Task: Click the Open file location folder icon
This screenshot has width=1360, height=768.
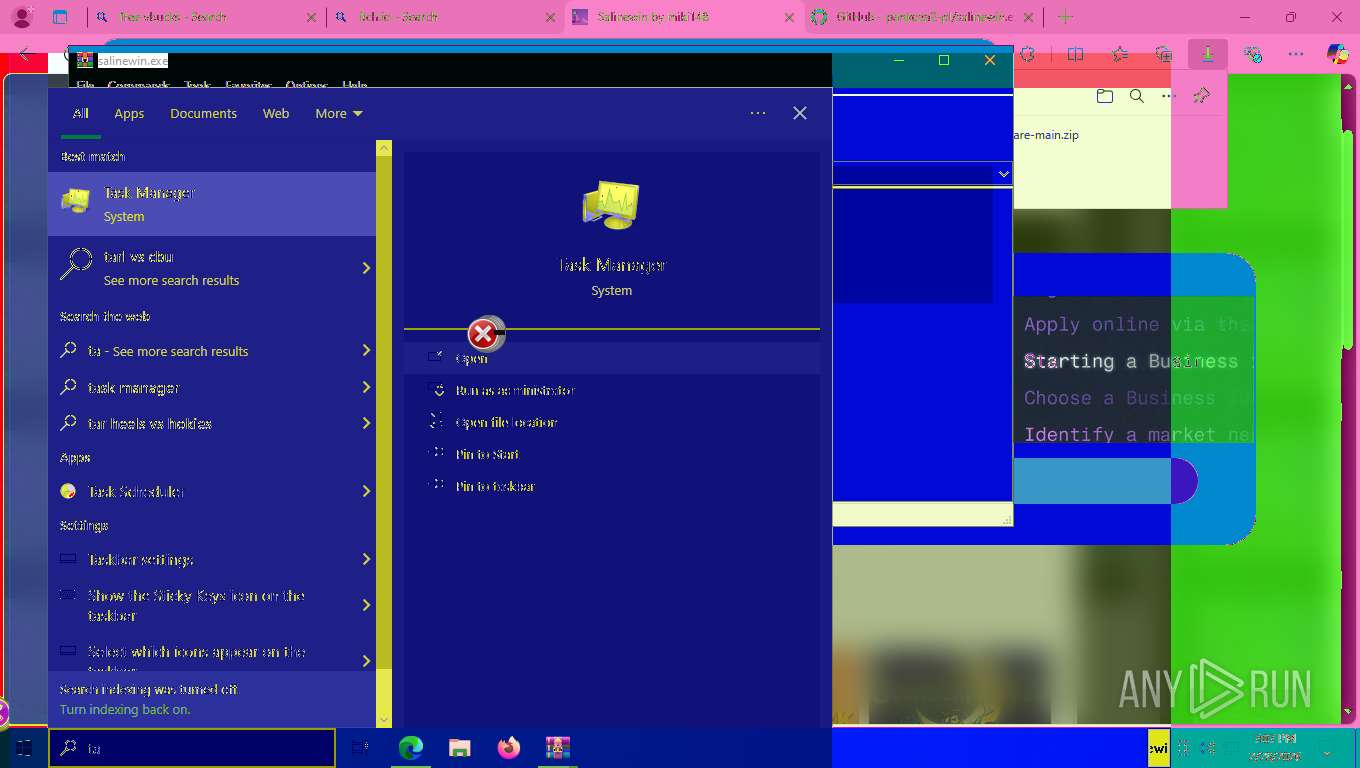Action: click(x=436, y=421)
